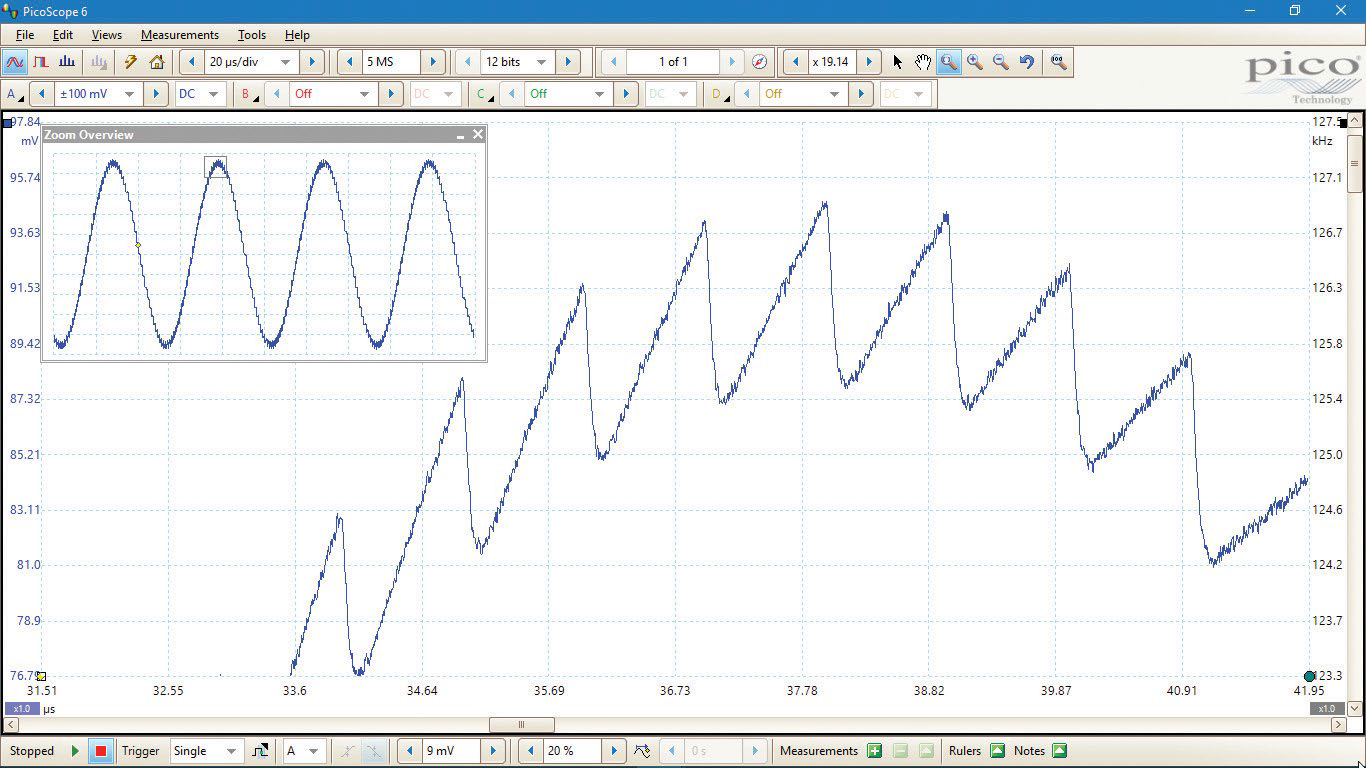The image size is (1366, 768).
Task: Open the Tools menu
Action: [251, 35]
